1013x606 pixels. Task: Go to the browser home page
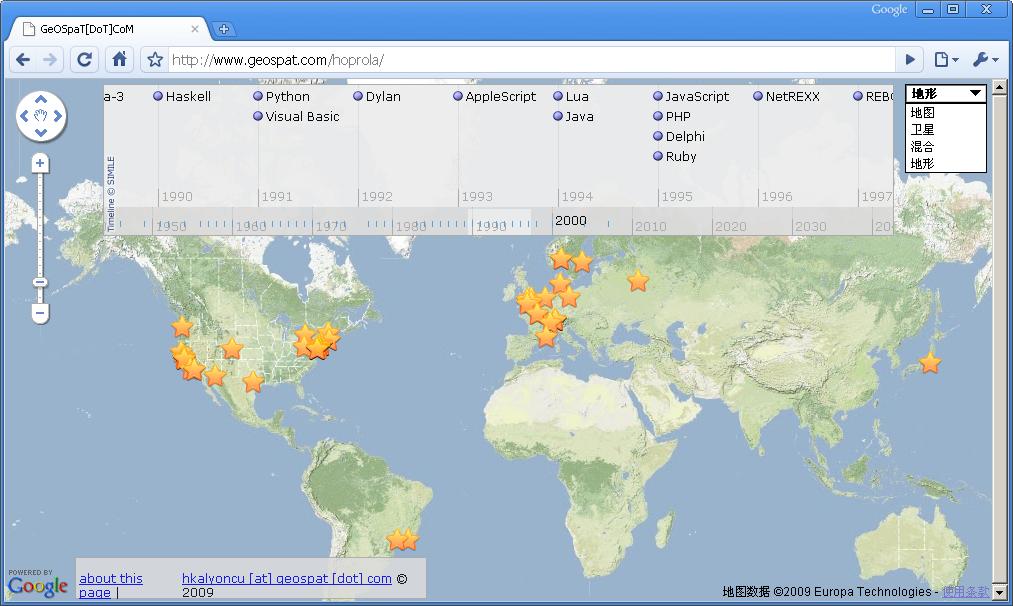point(119,60)
